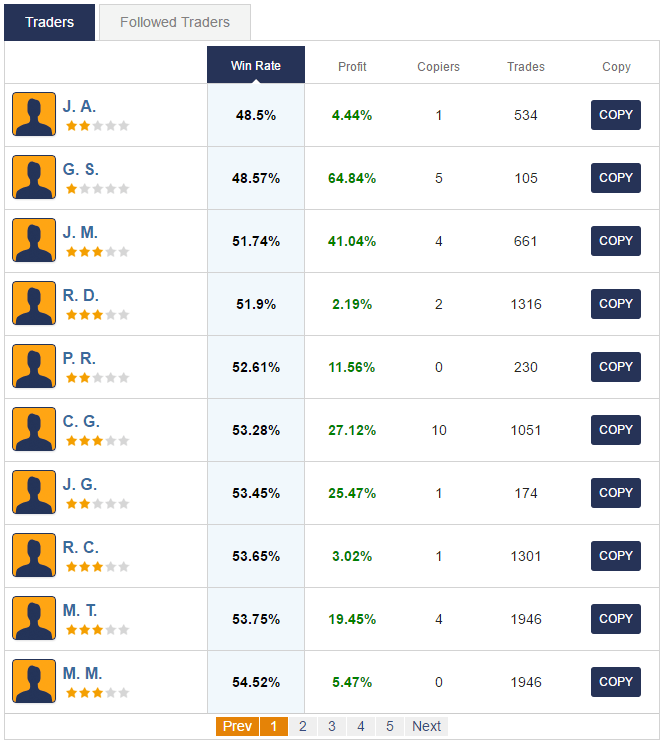Sort by Win Rate column header

256,66
